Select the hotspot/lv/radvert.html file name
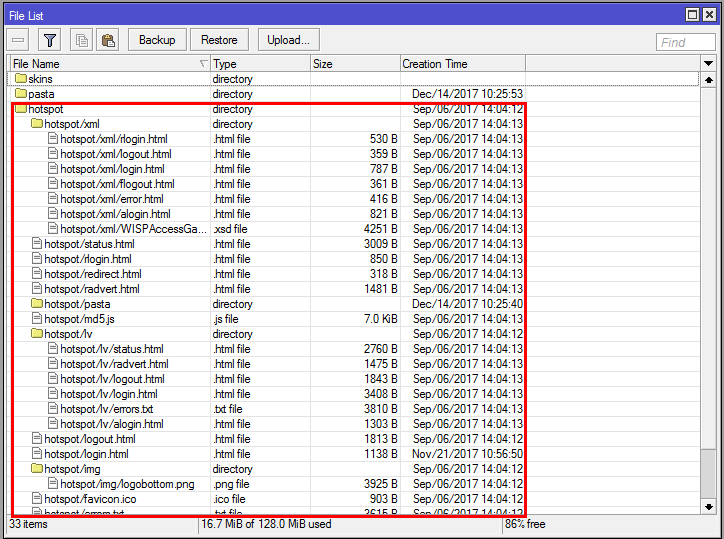The image size is (724, 539). click(x=115, y=364)
